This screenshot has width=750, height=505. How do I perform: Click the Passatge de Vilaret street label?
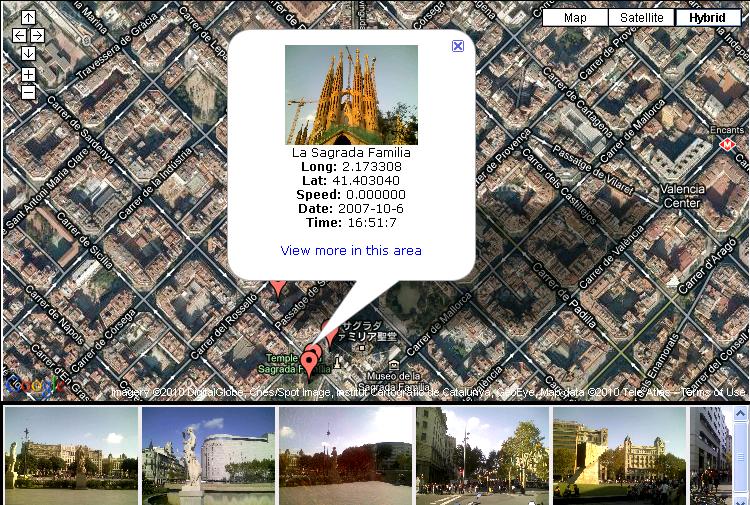point(593,170)
